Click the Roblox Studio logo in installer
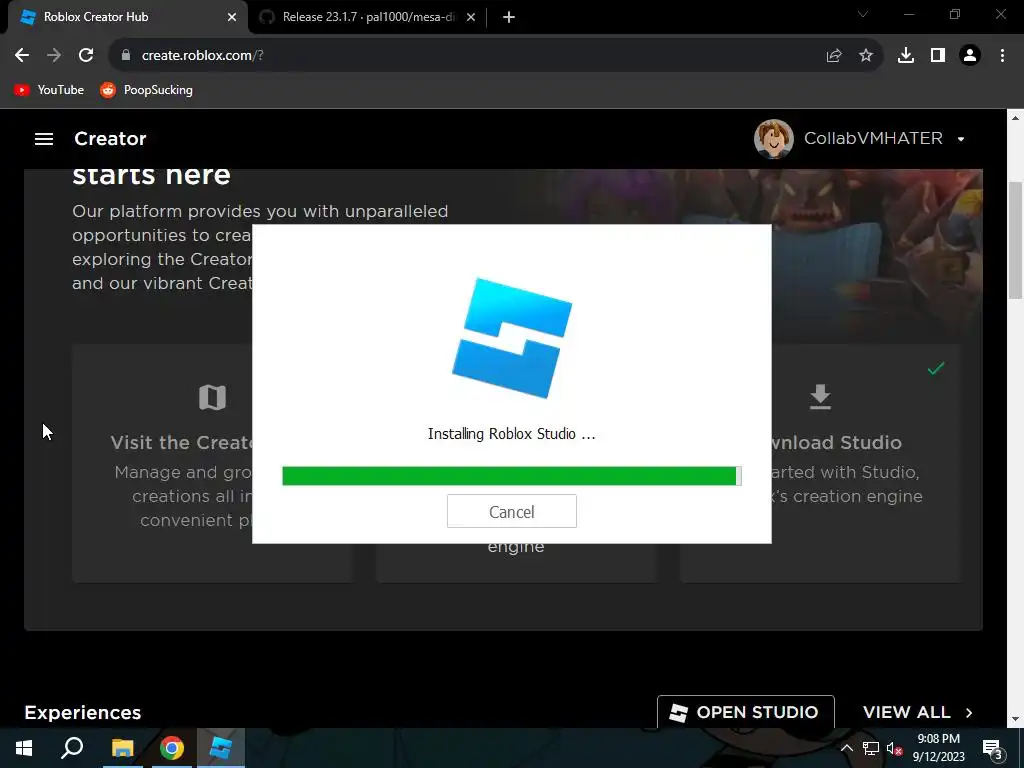This screenshot has width=1024, height=768. 512,338
